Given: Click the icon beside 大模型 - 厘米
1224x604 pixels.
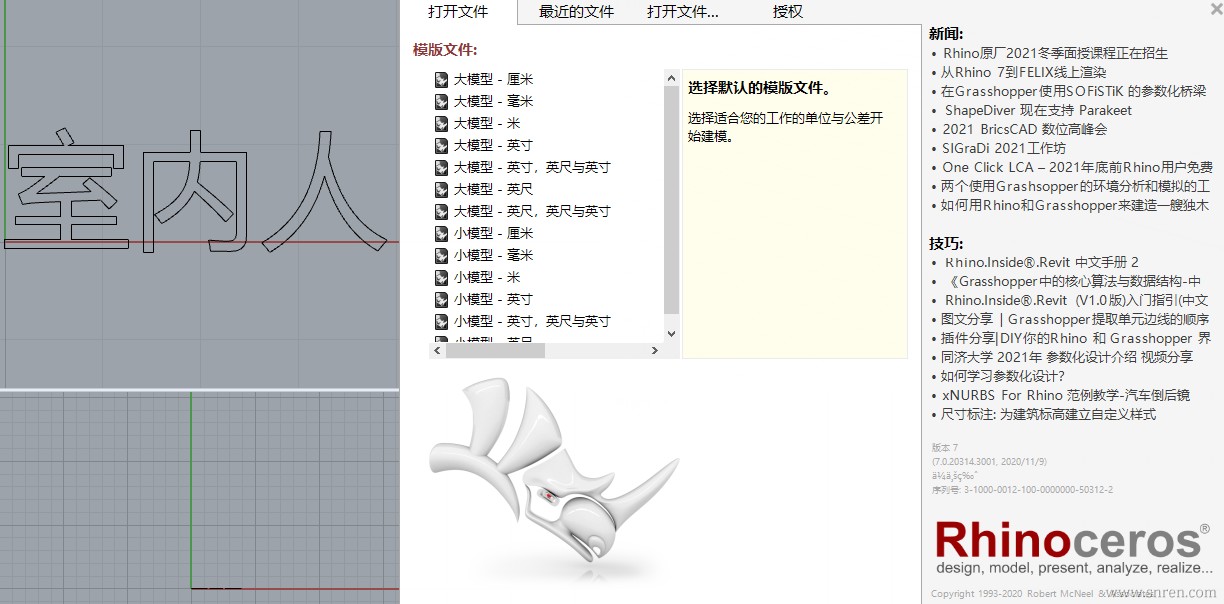Looking at the screenshot, I should click(x=441, y=79).
